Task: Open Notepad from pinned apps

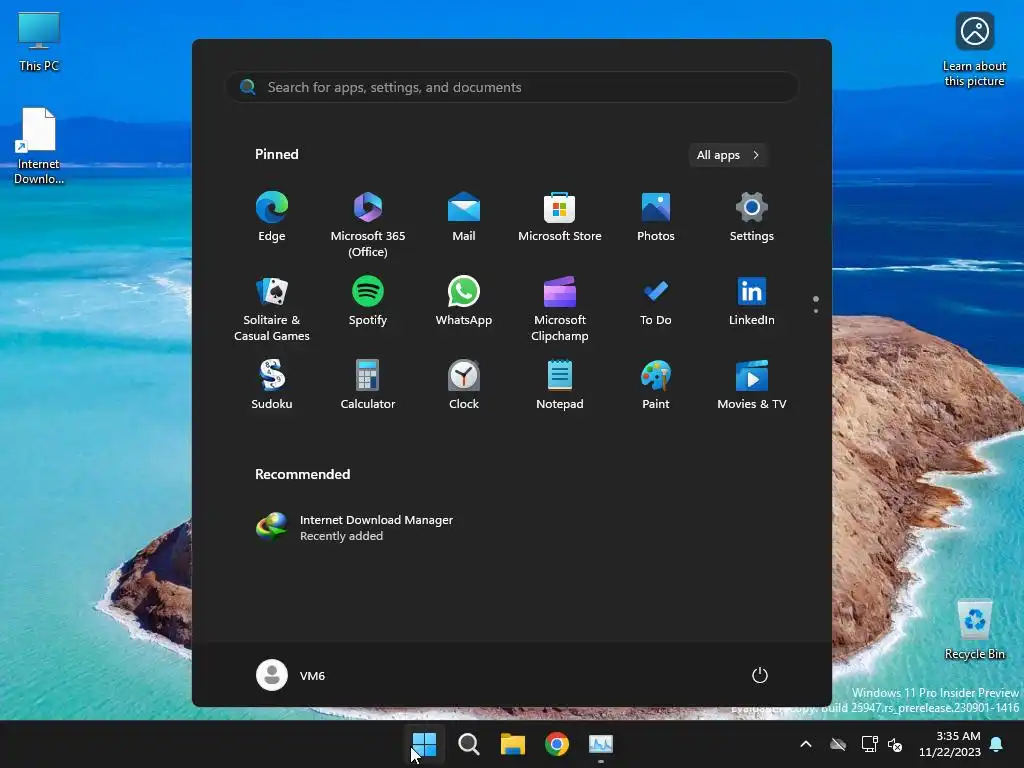Action: pos(560,385)
